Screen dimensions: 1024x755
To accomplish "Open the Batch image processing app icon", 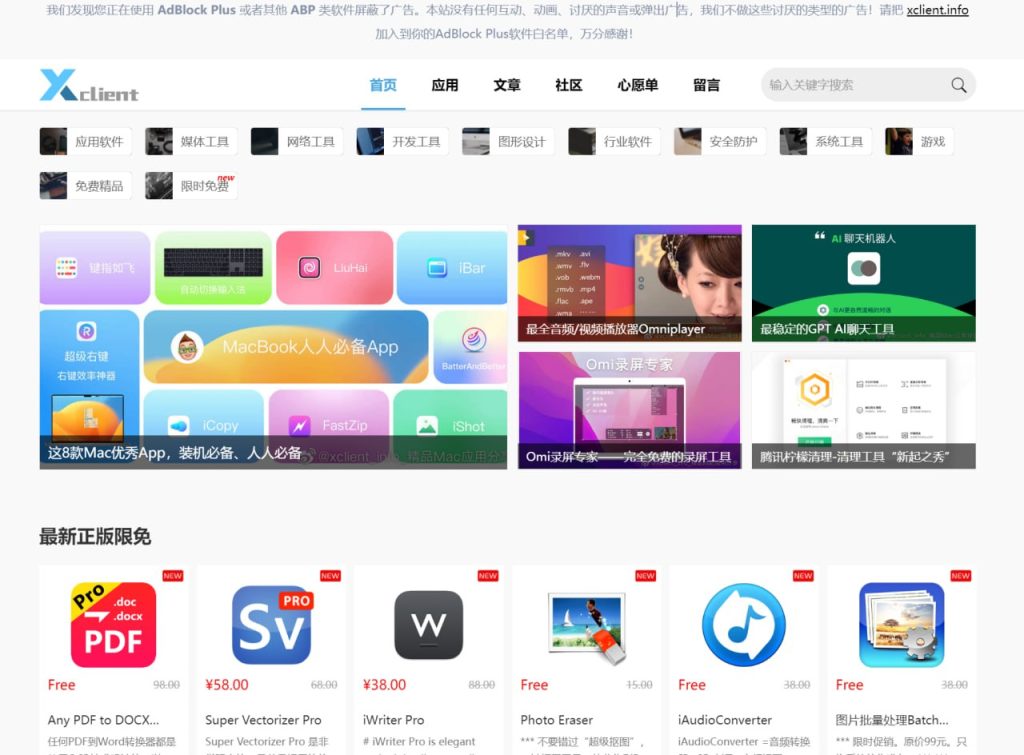I will [x=902, y=625].
